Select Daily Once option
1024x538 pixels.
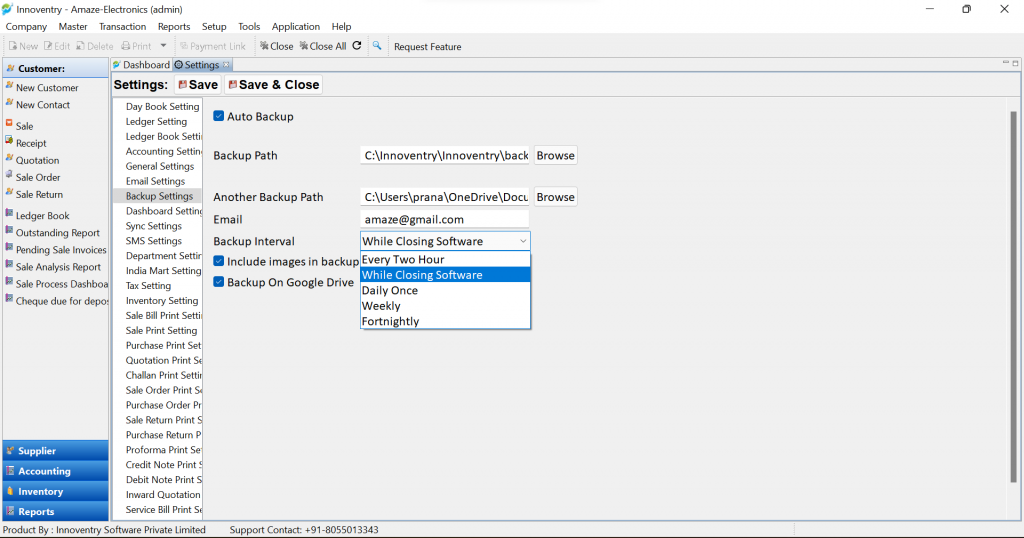[445, 291]
